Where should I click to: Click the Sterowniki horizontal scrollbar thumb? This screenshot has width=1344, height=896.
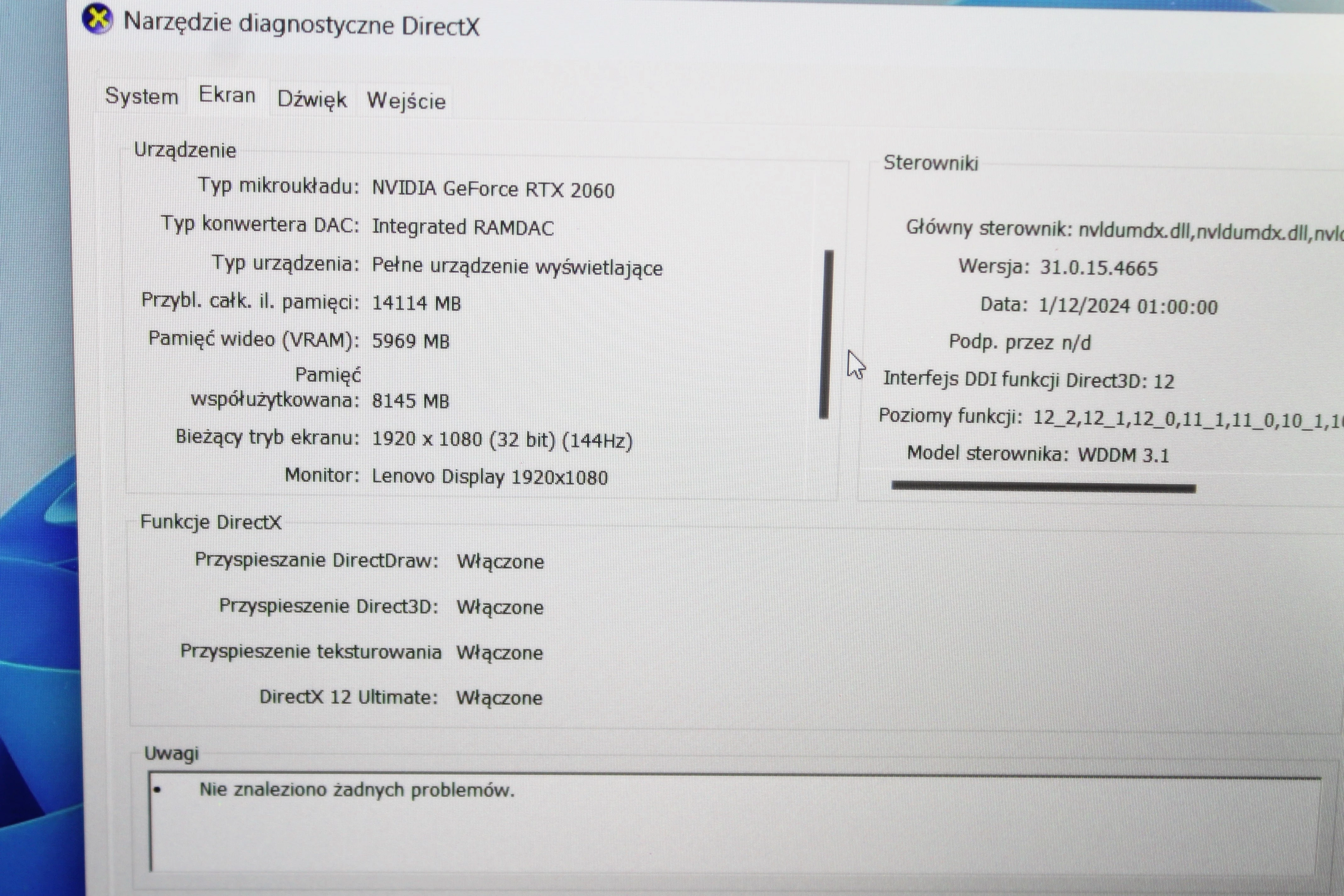(x=1044, y=487)
